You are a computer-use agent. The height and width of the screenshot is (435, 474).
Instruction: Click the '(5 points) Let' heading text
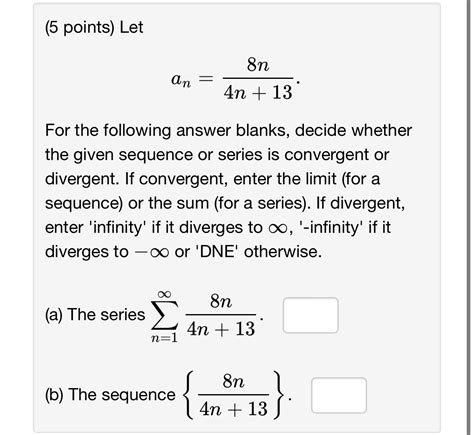[94, 27]
